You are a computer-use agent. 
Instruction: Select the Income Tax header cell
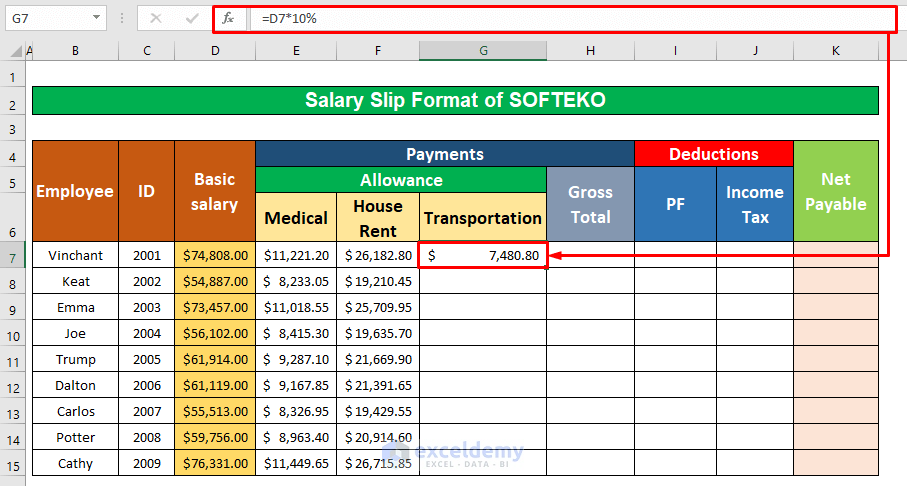coord(754,204)
